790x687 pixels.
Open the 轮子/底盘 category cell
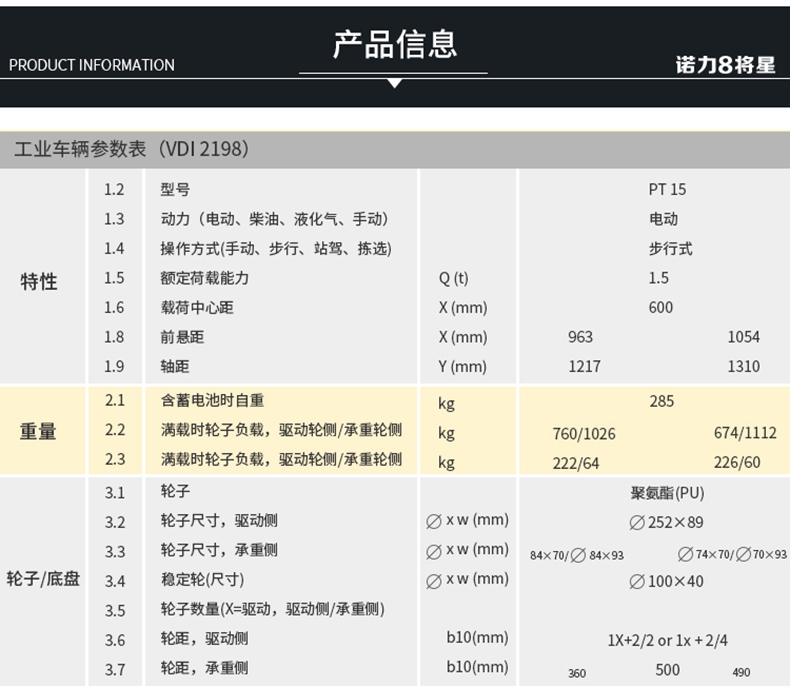click(42, 579)
